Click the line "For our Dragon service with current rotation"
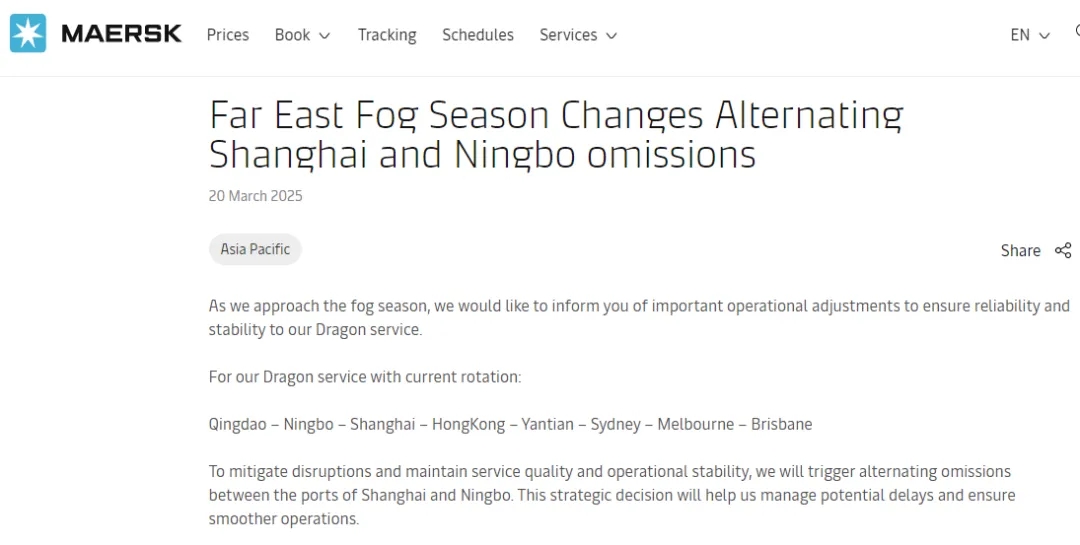 point(365,377)
